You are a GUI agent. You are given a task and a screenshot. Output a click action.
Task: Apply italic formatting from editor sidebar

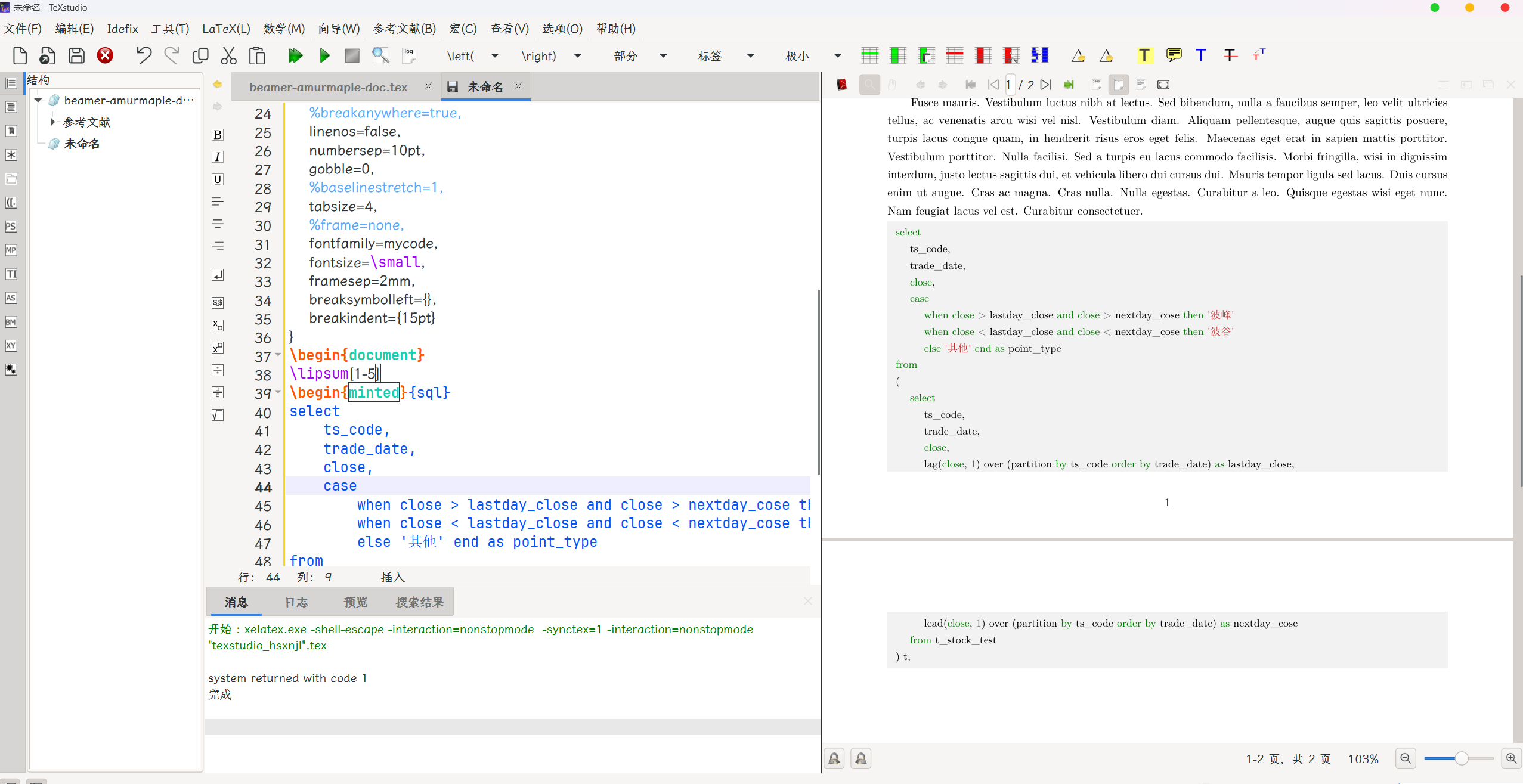(218, 157)
